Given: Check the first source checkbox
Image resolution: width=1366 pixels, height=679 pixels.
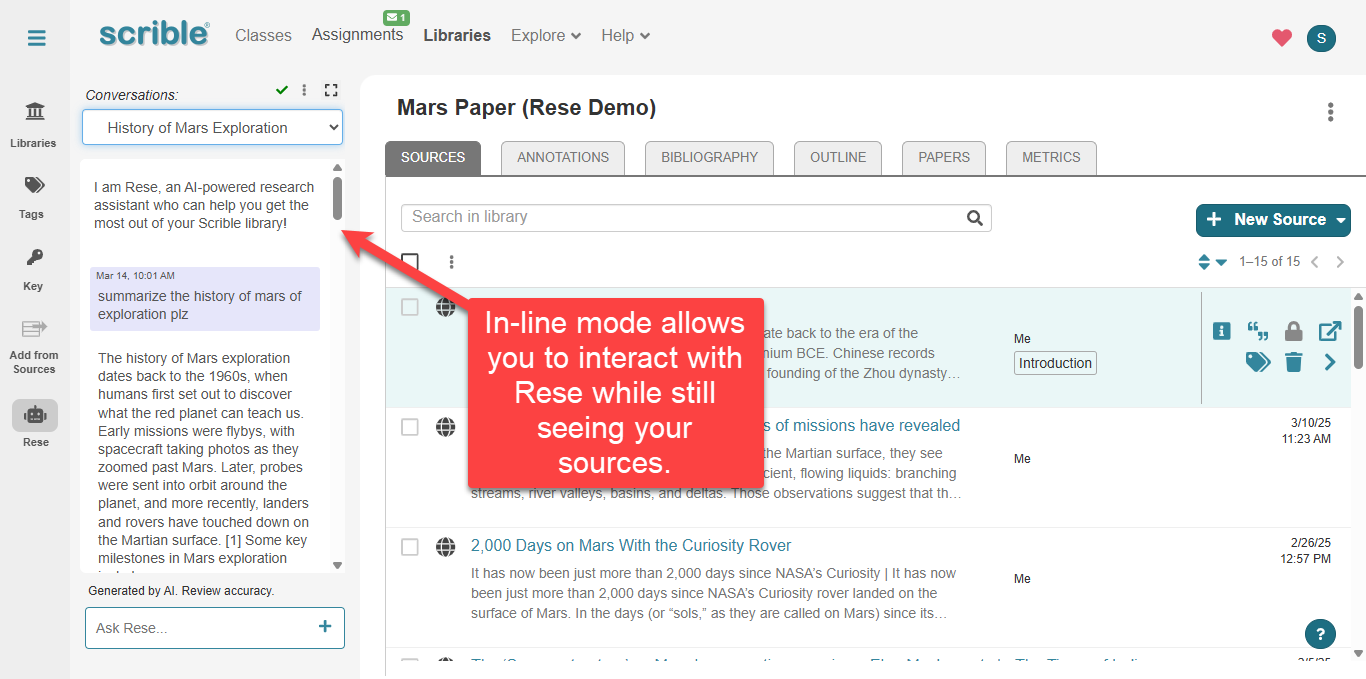Looking at the screenshot, I should point(410,307).
